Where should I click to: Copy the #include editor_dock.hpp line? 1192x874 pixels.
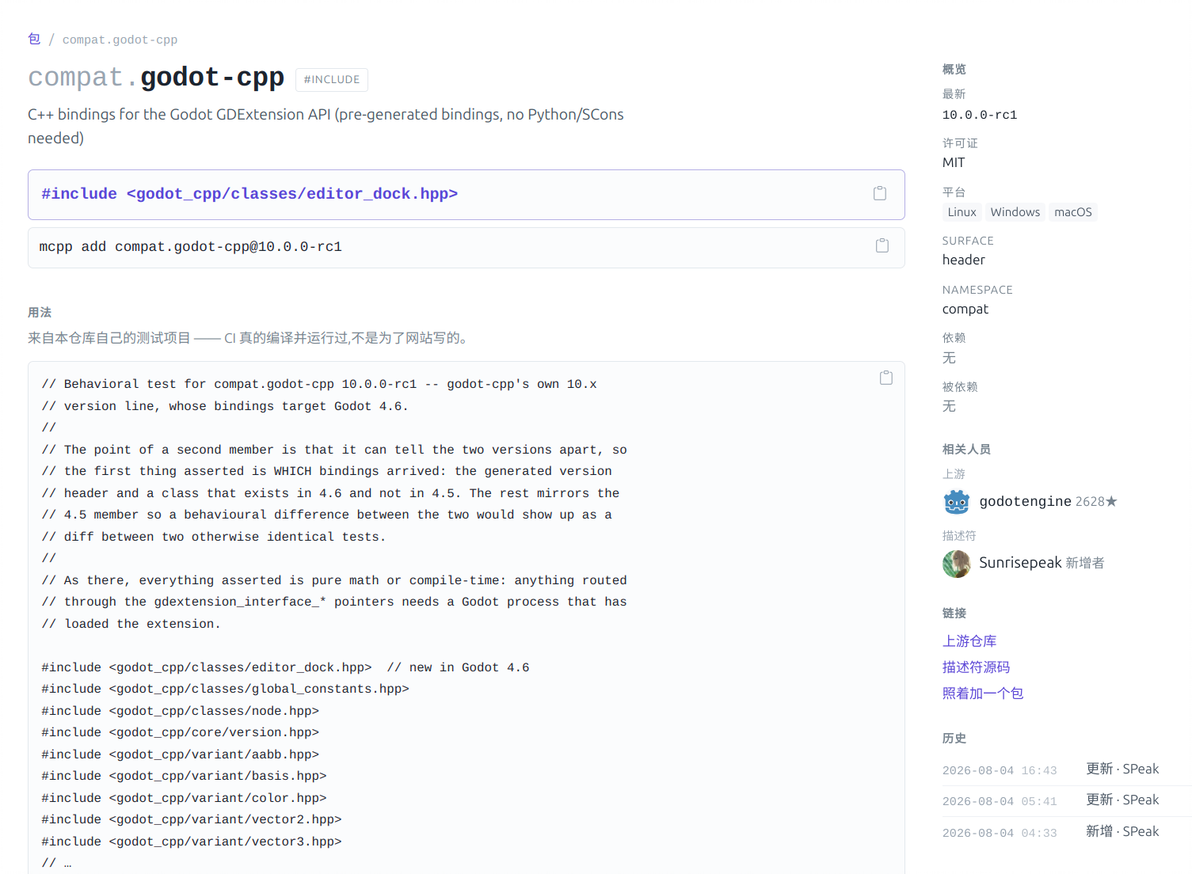[880, 193]
